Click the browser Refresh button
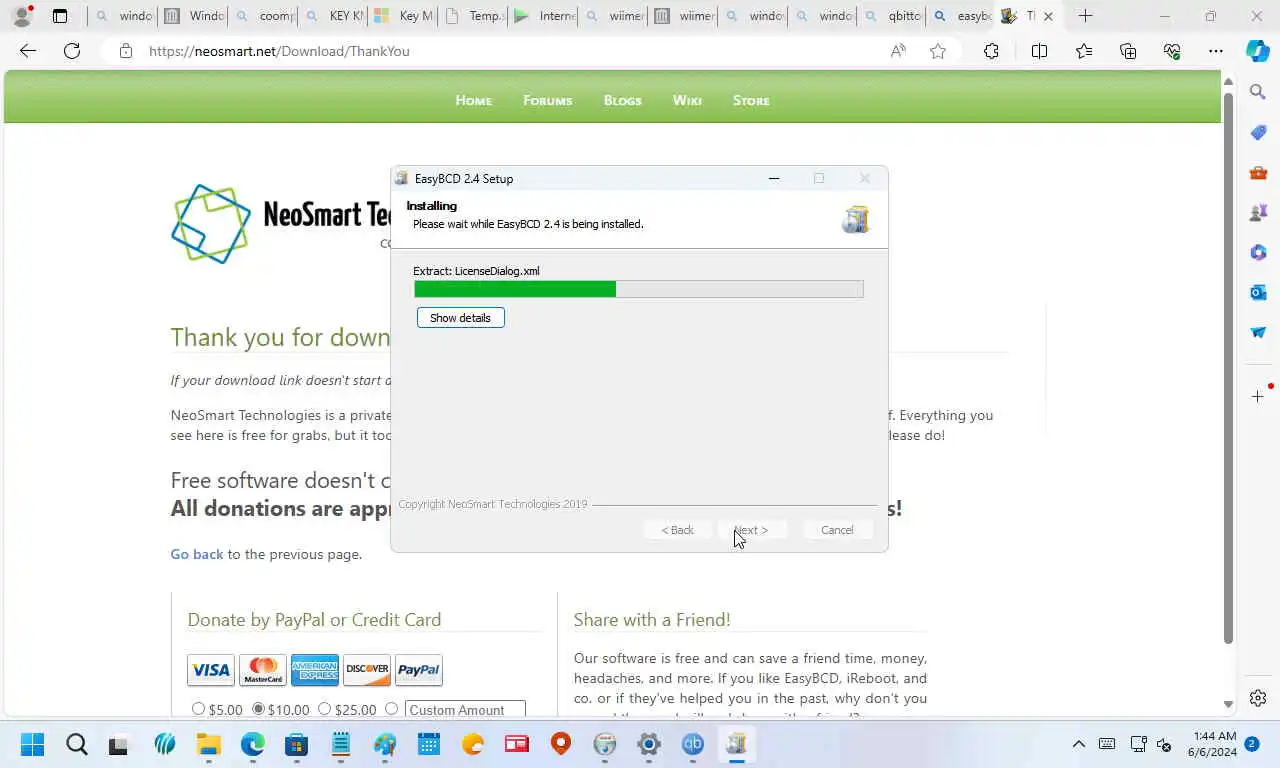The image size is (1280, 768). pyautogui.click(x=72, y=51)
